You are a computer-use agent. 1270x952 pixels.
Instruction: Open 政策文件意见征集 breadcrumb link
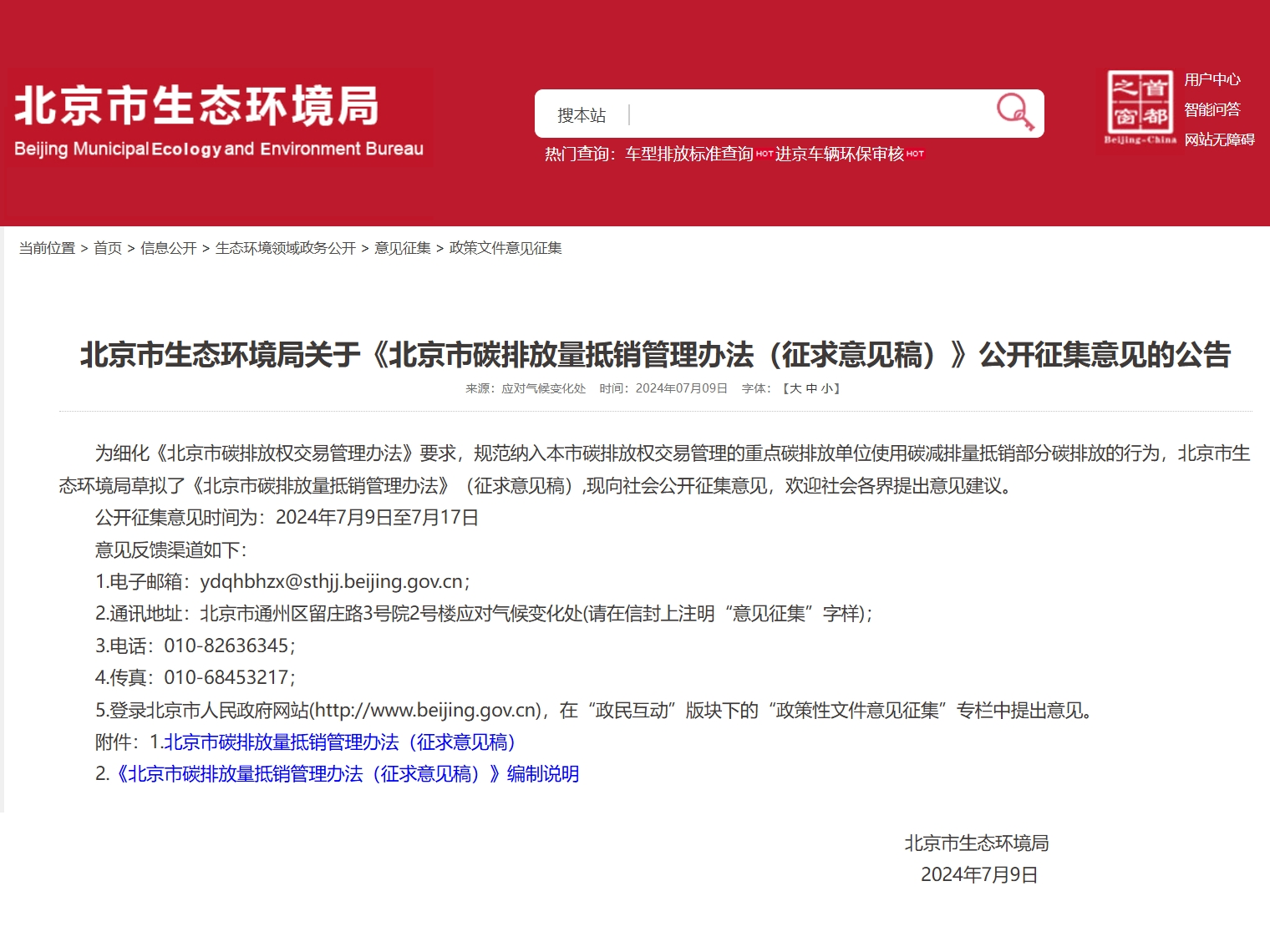point(505,248)
